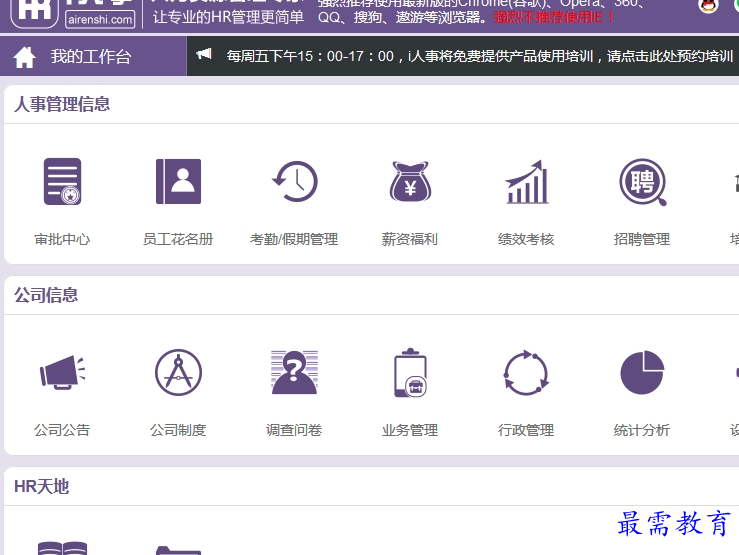This screenshot has height=555, width=739.
Task: Open the folder icon under HR天地
Action: click(178, 550)
